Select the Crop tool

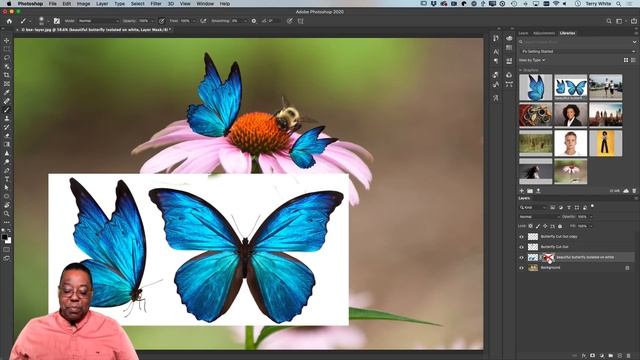click(x=7, y=75)
